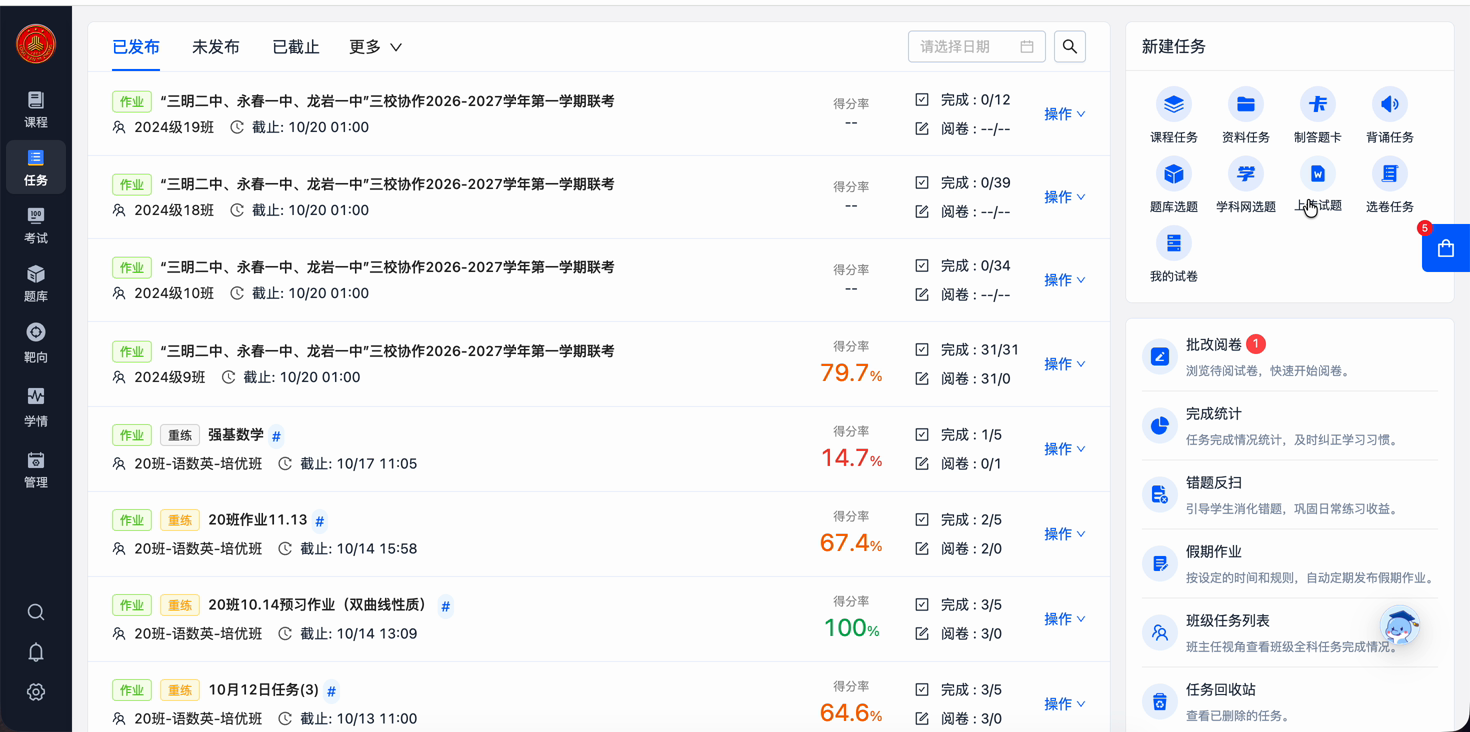This screenshot has height=732, width=1470.
Task: Expand the 更多 tab dropdown
Action: pyautogui.click(x=375, y=47)
